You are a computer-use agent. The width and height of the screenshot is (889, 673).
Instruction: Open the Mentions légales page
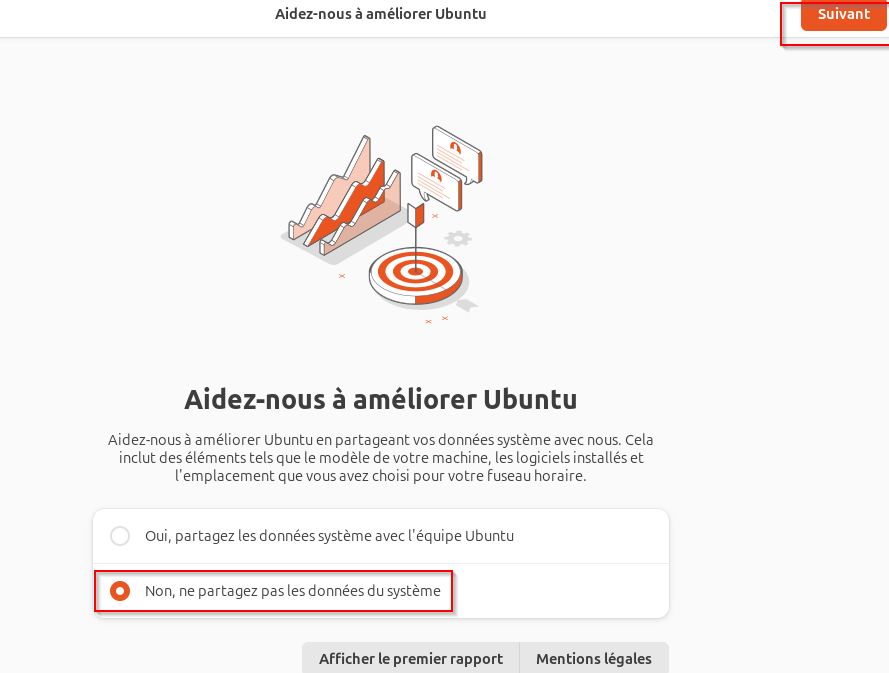[594, 658]
